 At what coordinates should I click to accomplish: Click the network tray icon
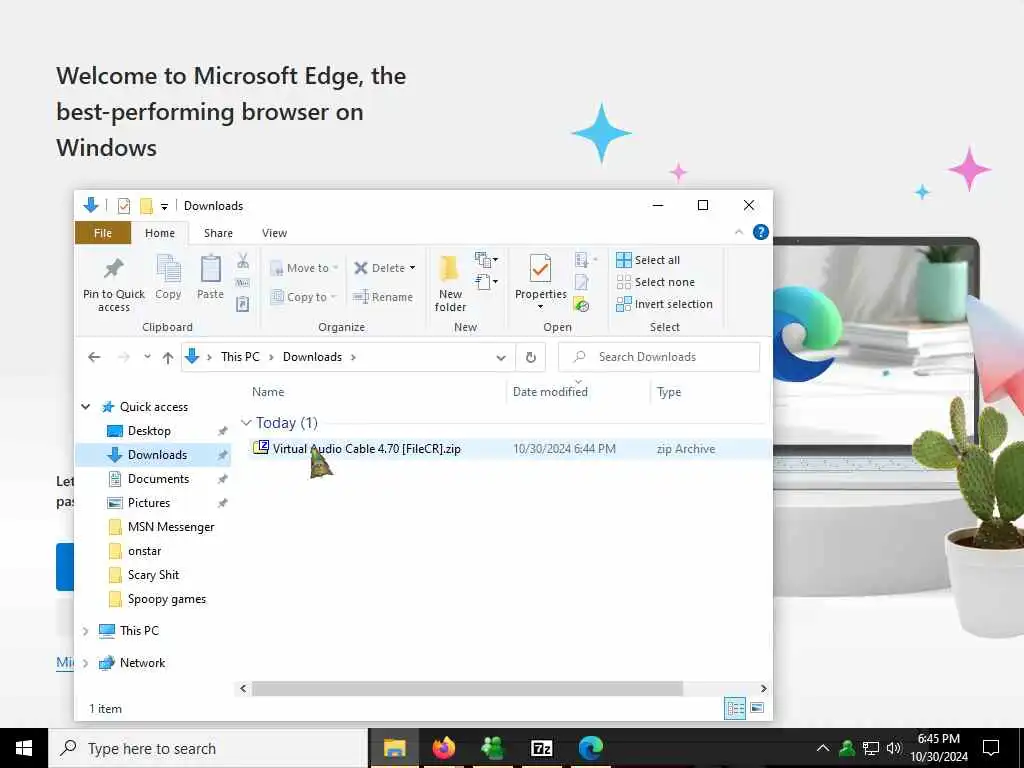coord(871,748)
